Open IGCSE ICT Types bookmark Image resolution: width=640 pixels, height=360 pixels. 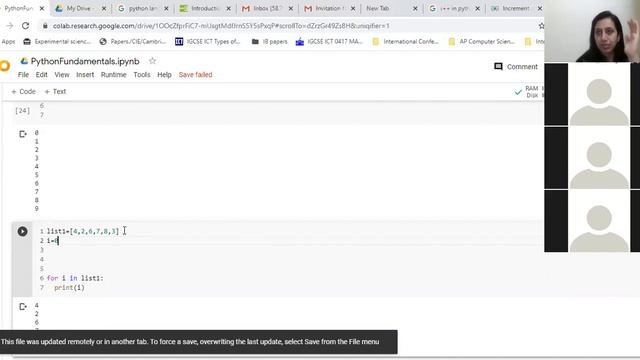pos(207,42)
